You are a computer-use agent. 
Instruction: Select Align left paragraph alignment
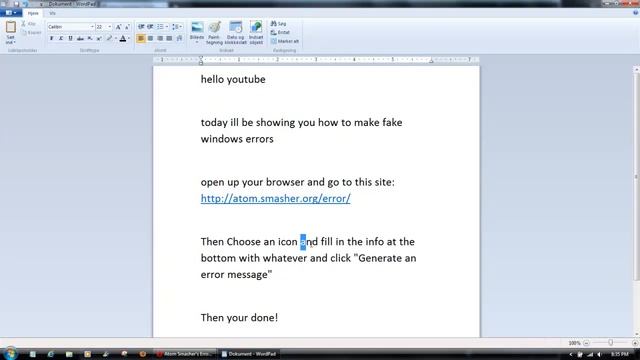pos(141,38)
